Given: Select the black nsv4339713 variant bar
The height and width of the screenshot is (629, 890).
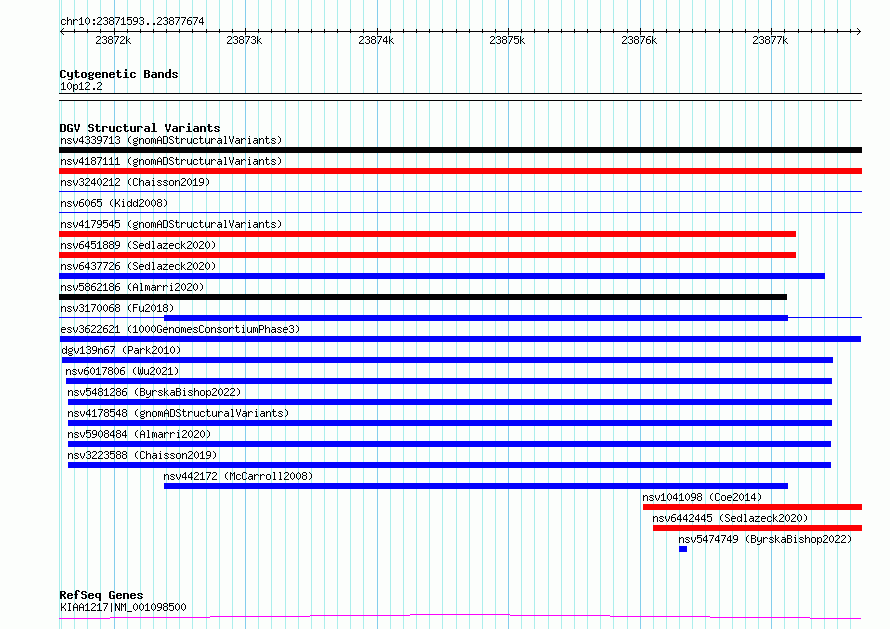Looking at the screenshot, I should tap(460, 150).
